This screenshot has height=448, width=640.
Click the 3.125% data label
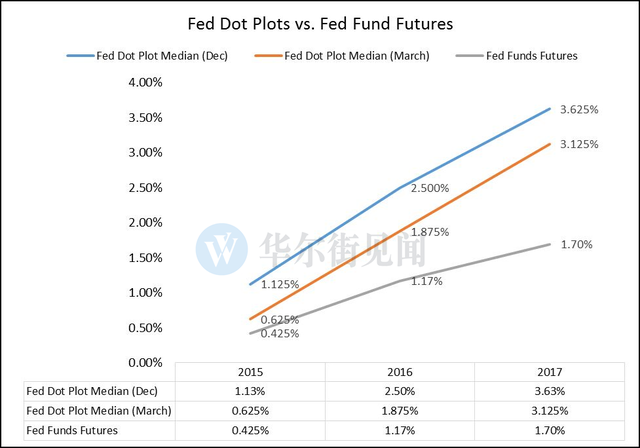[579, 144]
